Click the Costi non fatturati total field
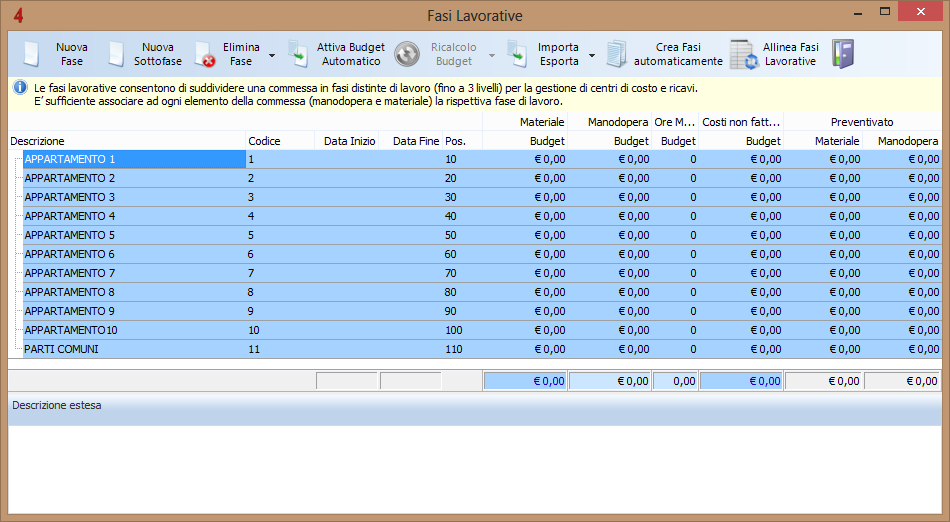Viewport: 950px width, 522px height. (742, 381)
